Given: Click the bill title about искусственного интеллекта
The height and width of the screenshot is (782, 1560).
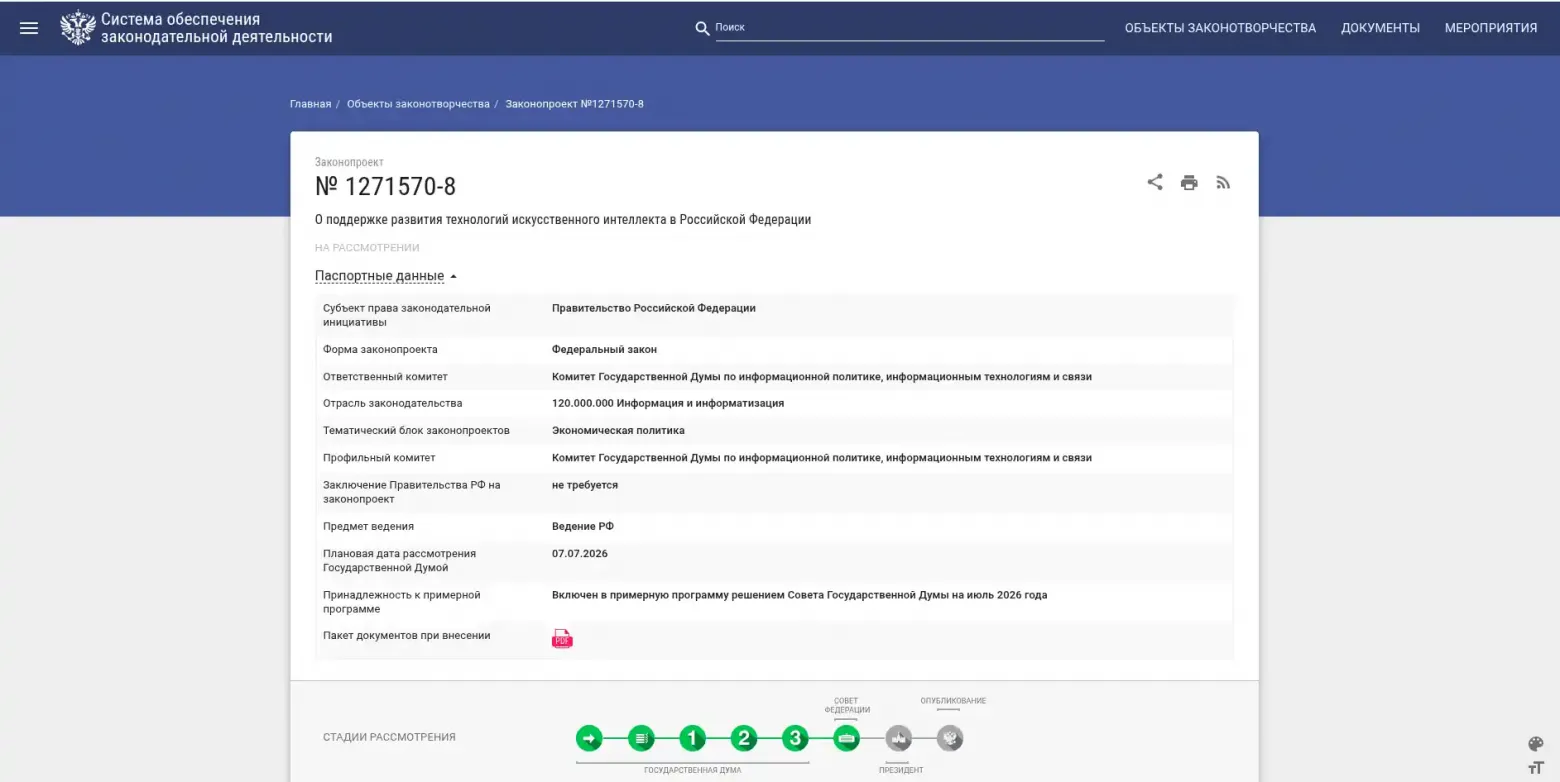Looking at the screenshot, I should 563,220.
